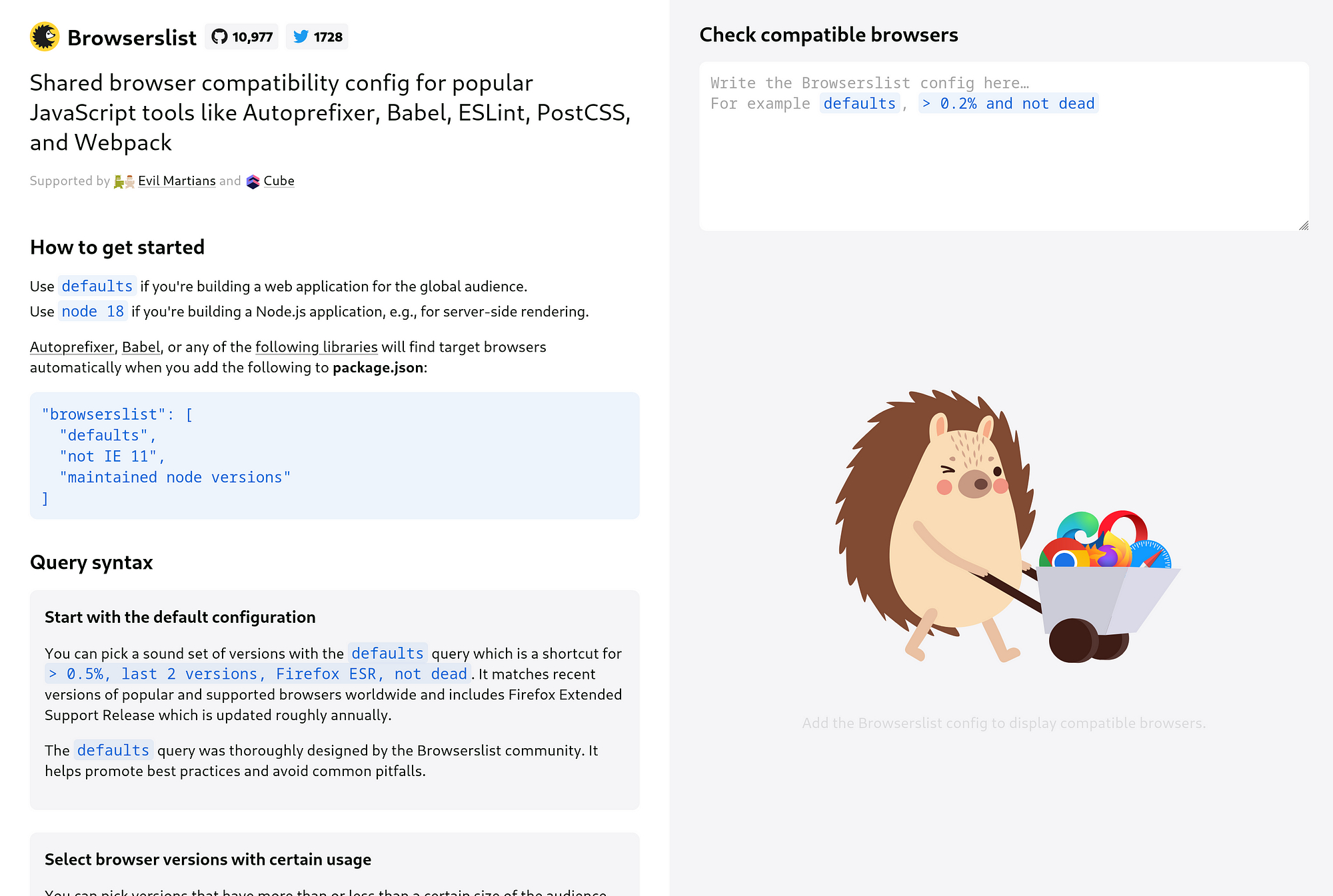
Task: Open the Twitter followers badge icon
Action: point(301,37)
